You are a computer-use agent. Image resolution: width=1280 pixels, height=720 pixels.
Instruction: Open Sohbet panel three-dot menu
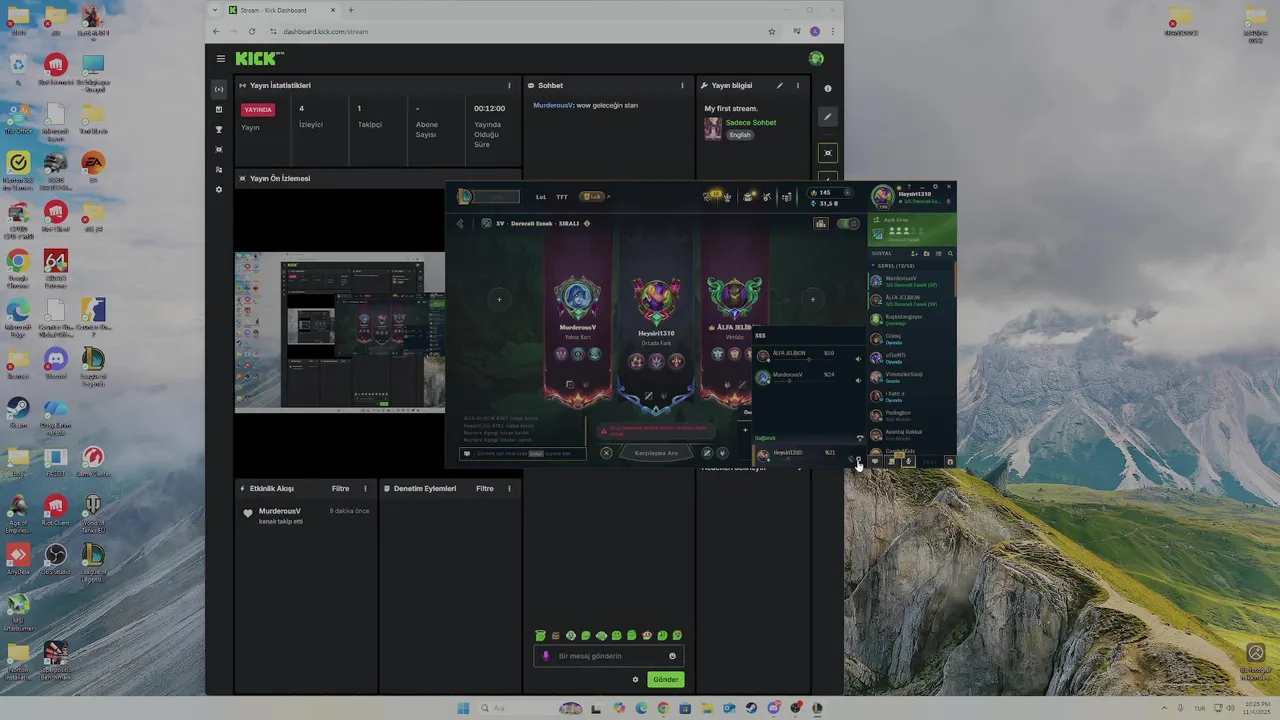point(682,86)
